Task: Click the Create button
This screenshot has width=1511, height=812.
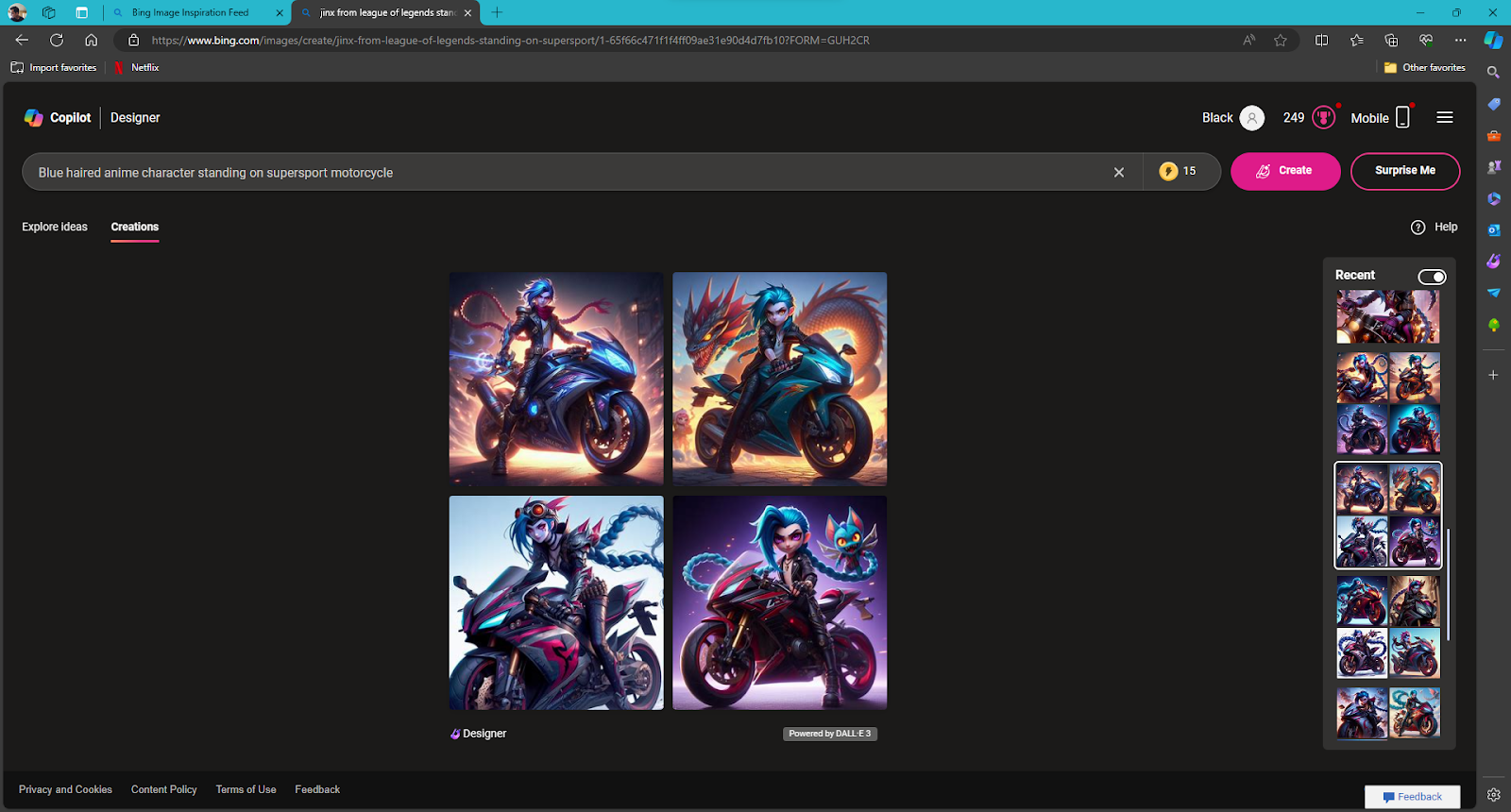Action: pyautogui.click(x=1285, y=171)
